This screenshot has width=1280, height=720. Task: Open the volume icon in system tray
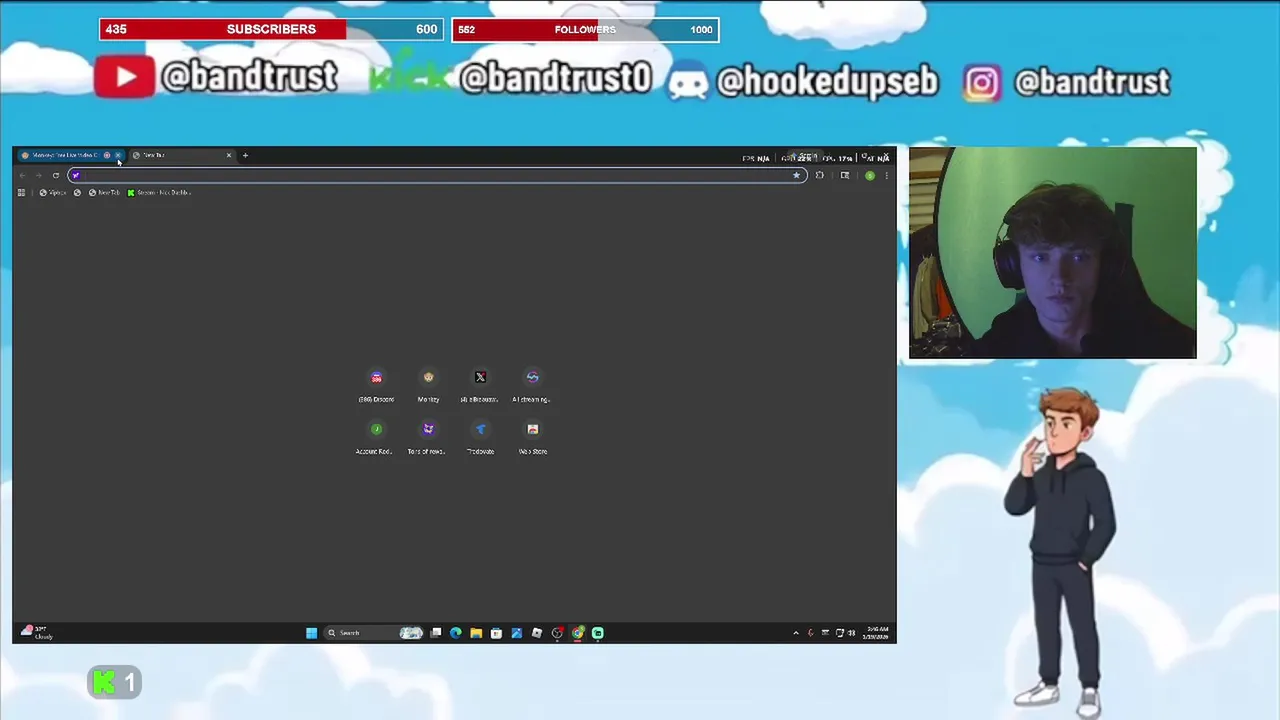(x=852, y=632)
